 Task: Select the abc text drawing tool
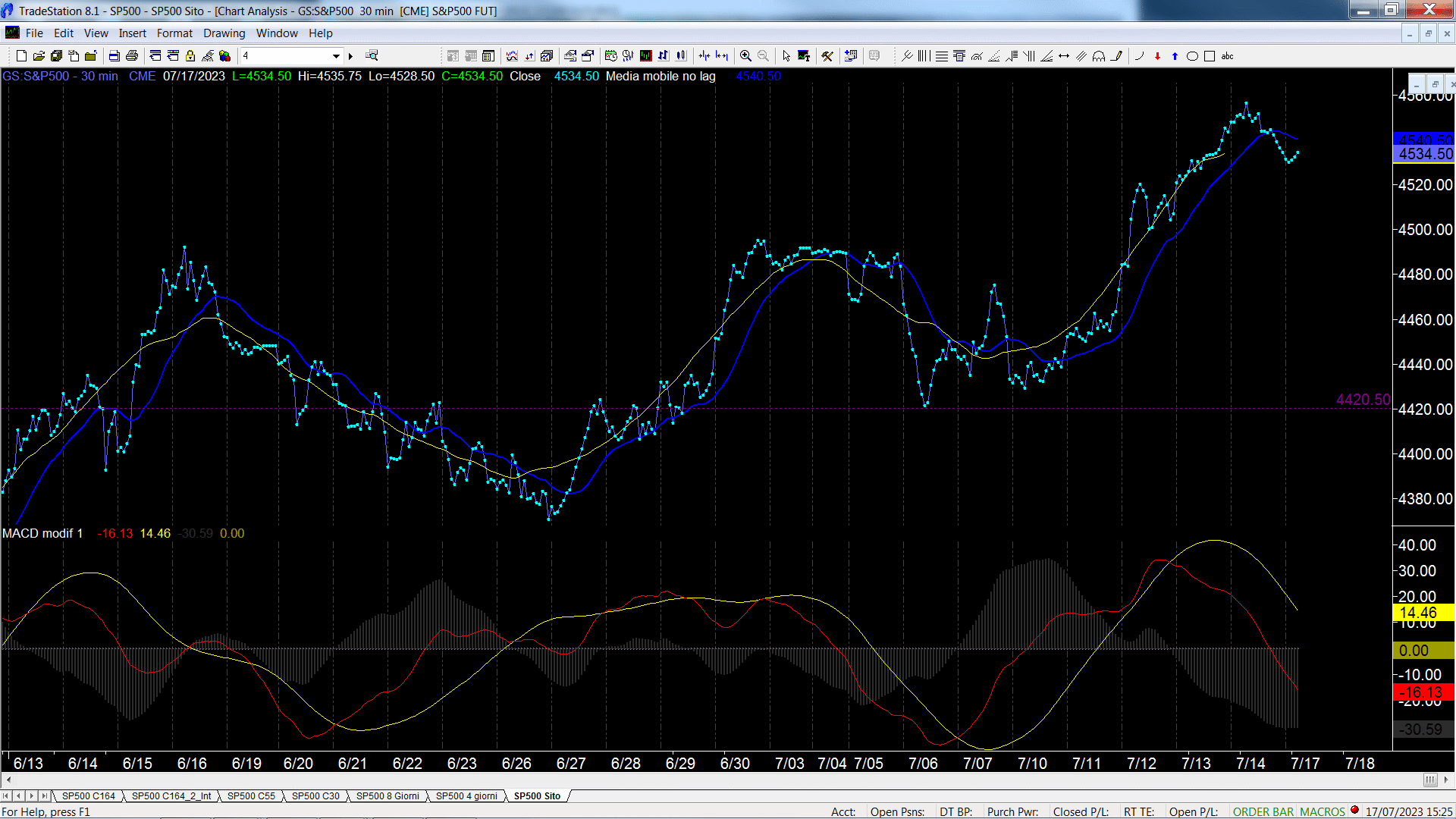[x=1227, y=56]
